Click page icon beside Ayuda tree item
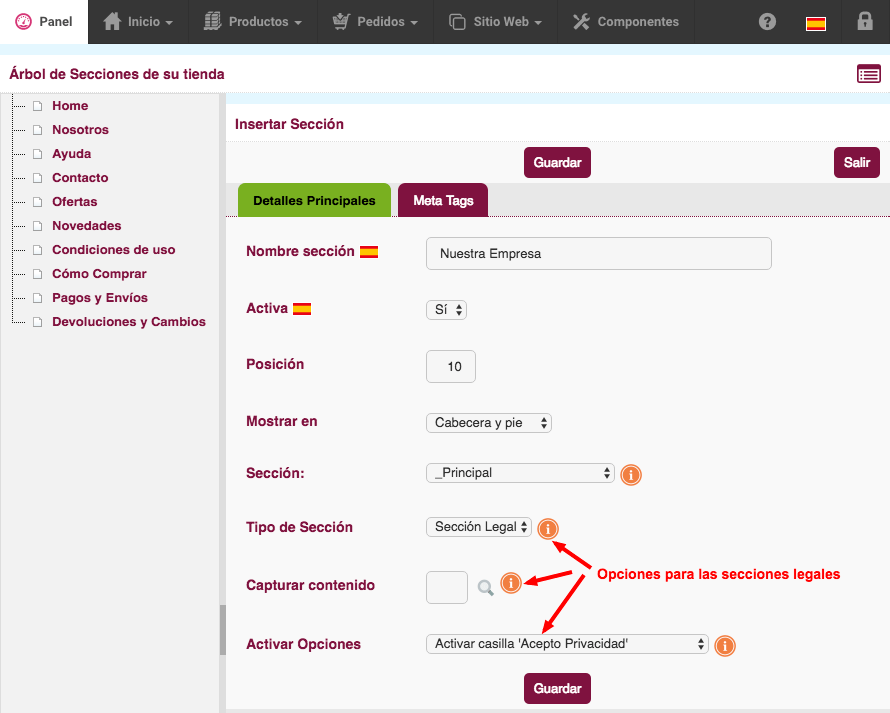The height and width of the screenshot is (713, 890). (37, 154)
